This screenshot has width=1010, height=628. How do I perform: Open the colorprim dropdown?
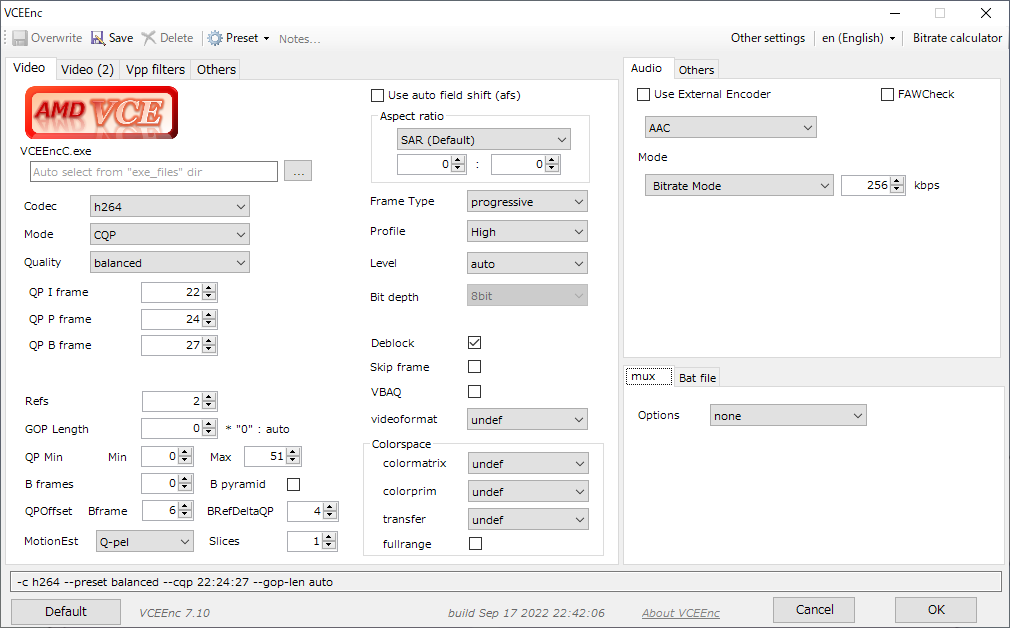(528, 492)
